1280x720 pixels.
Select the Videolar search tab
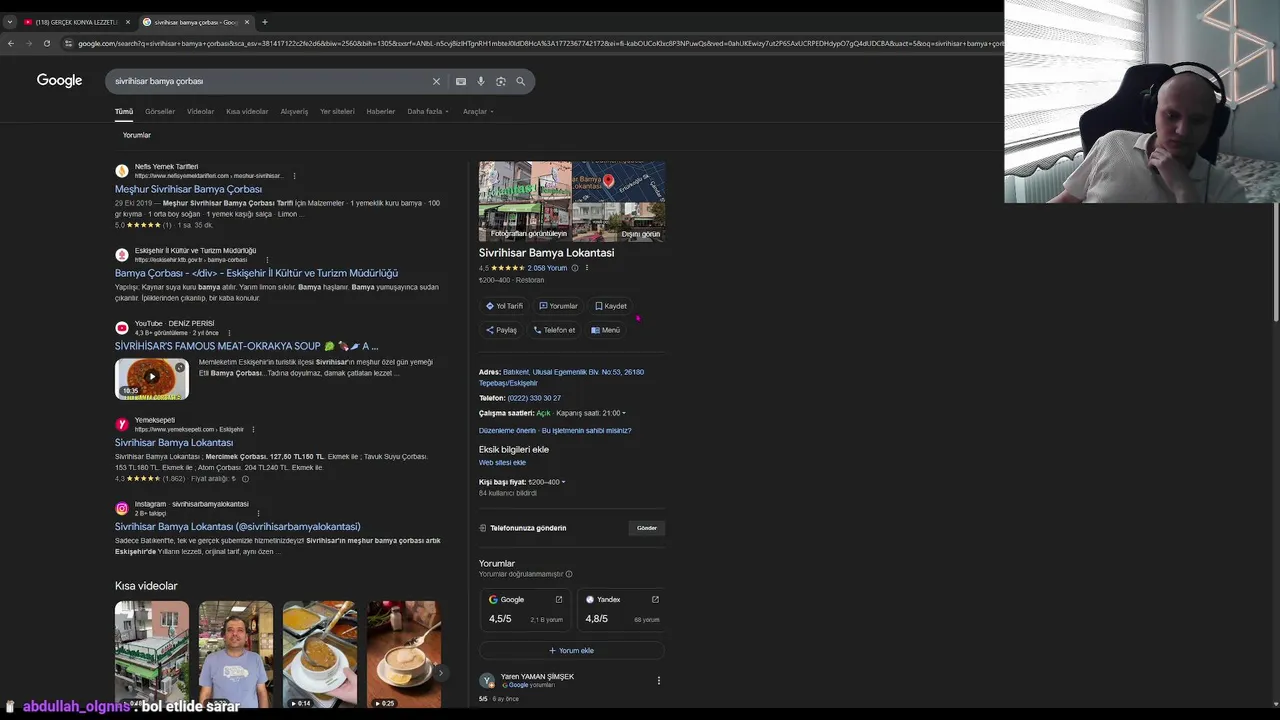pos(200,111)
